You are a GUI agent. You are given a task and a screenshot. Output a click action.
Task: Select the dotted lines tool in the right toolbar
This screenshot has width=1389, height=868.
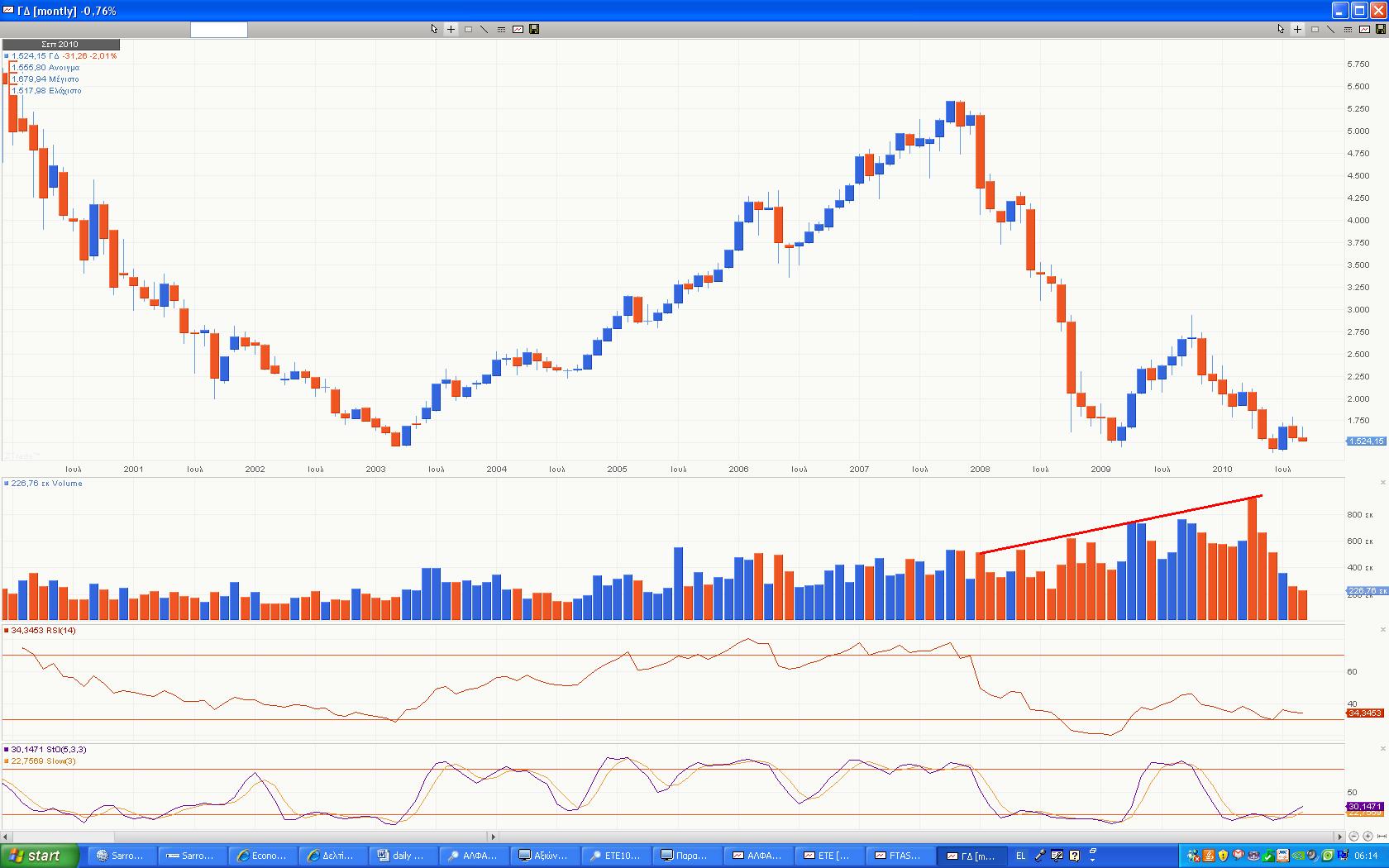tap(1348, 29)
